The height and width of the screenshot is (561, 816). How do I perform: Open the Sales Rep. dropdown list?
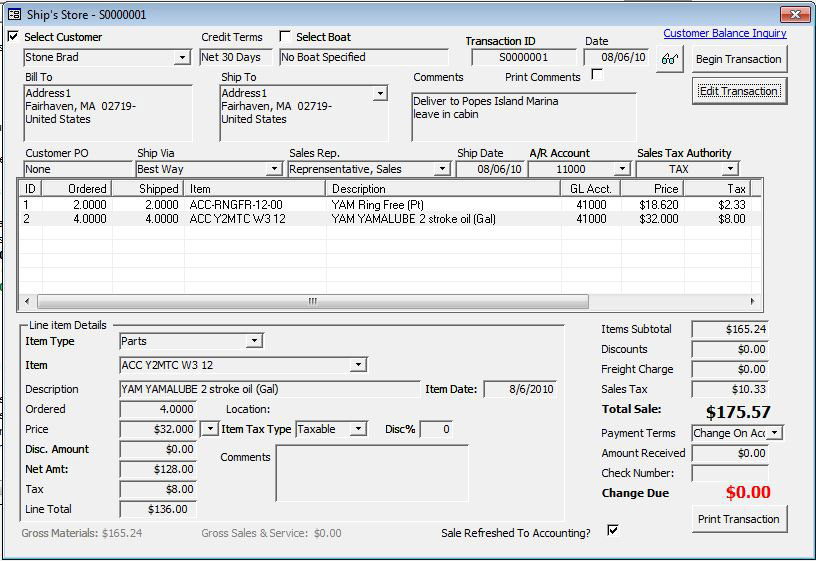[442, 170]
